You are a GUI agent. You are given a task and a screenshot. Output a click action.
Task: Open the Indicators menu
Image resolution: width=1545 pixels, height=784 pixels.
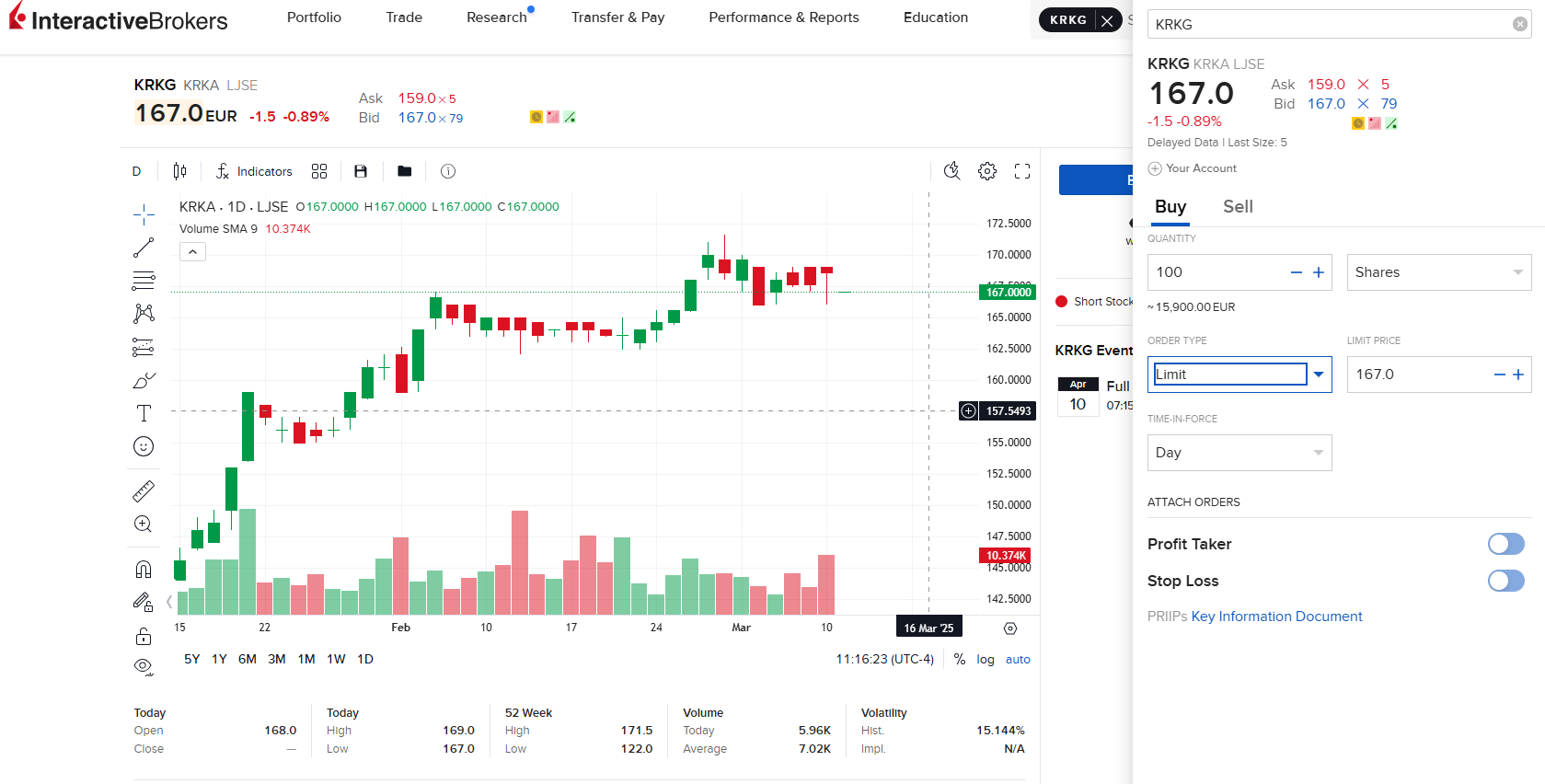tap(254, 171)
